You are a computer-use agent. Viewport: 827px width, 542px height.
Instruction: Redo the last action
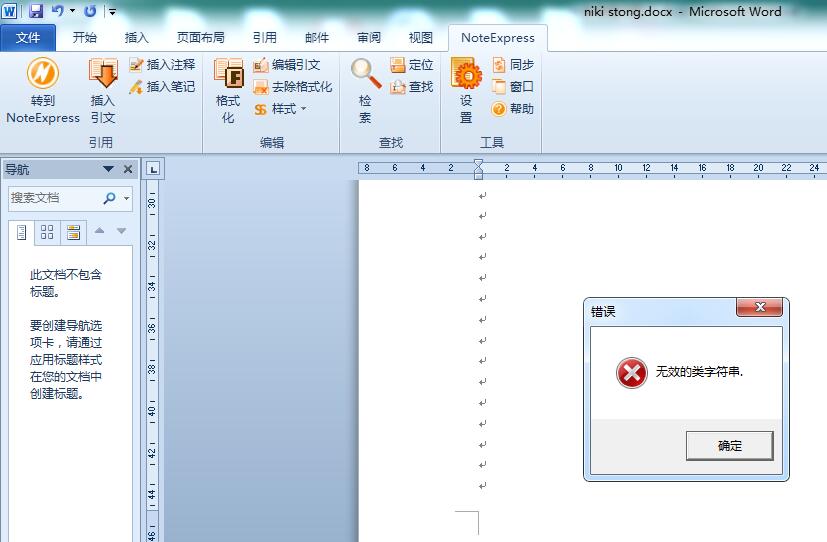[x=91, y=11]
